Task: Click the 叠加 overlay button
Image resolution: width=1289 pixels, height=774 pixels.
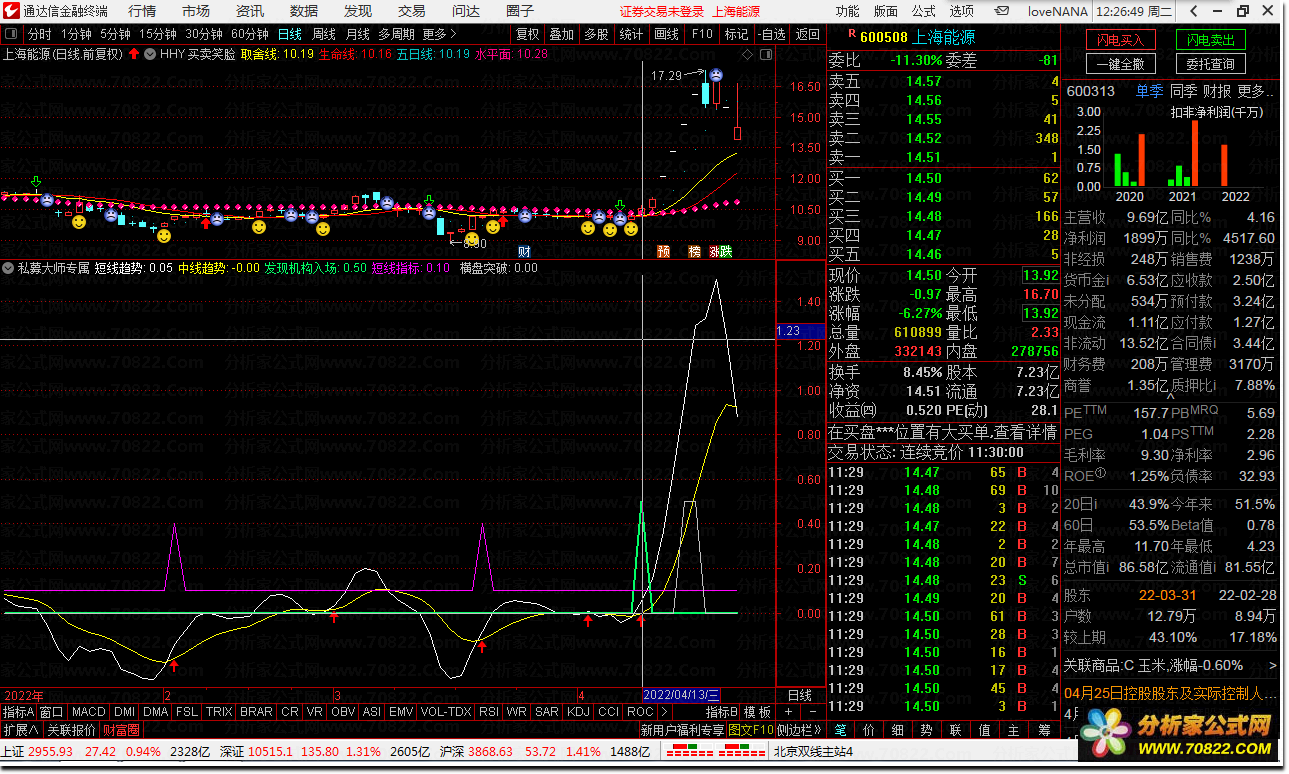Action: click(562, 34)
